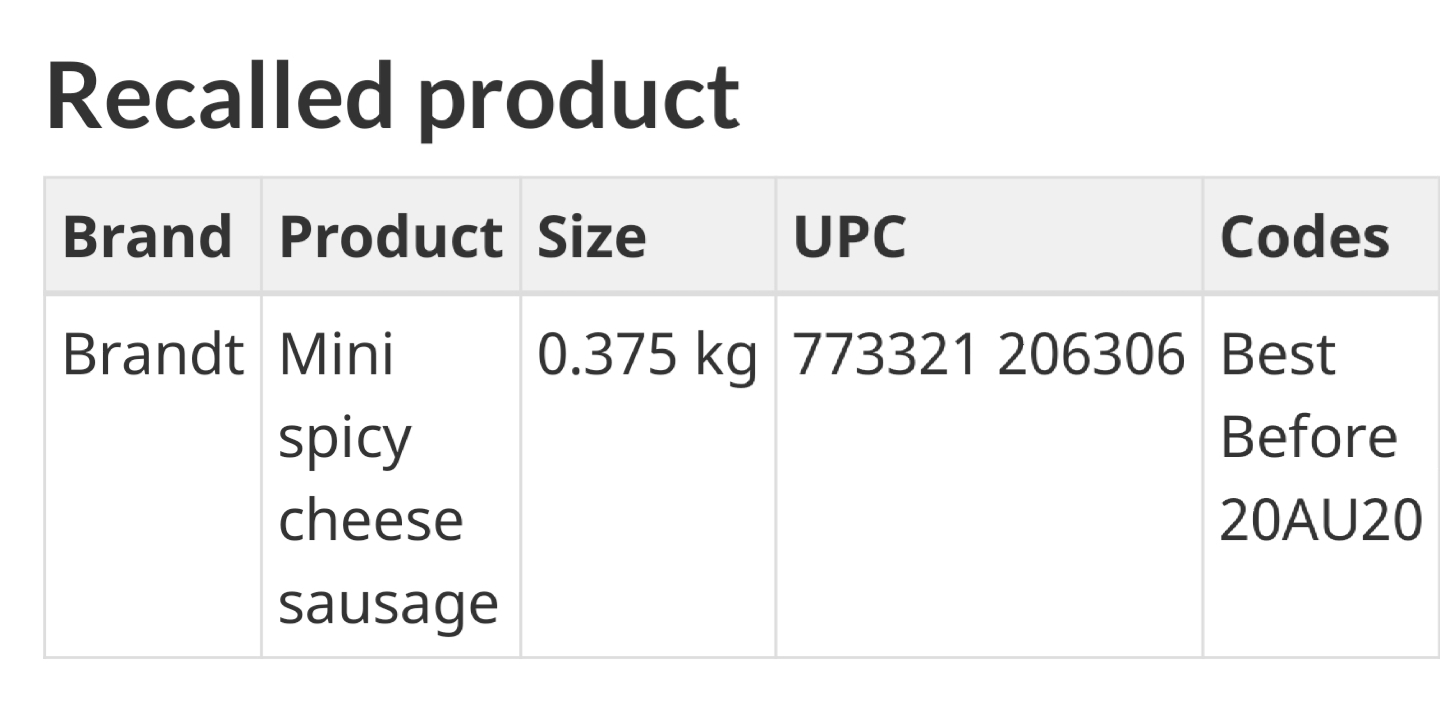Viewport: 1440px width, 707px height.
Task: Click the Brandt brand cell
Action: (152, 355)
